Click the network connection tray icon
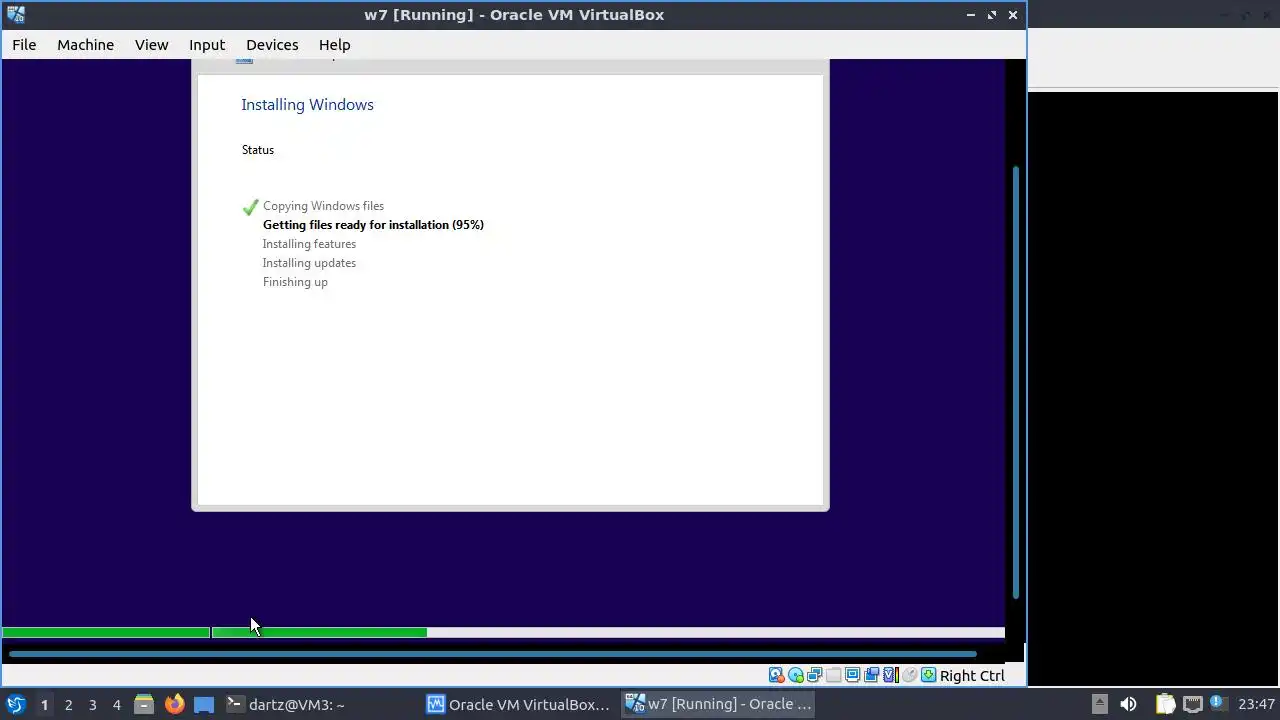The height and width of the screenshot is (720, 1280). pos(1192,704)
